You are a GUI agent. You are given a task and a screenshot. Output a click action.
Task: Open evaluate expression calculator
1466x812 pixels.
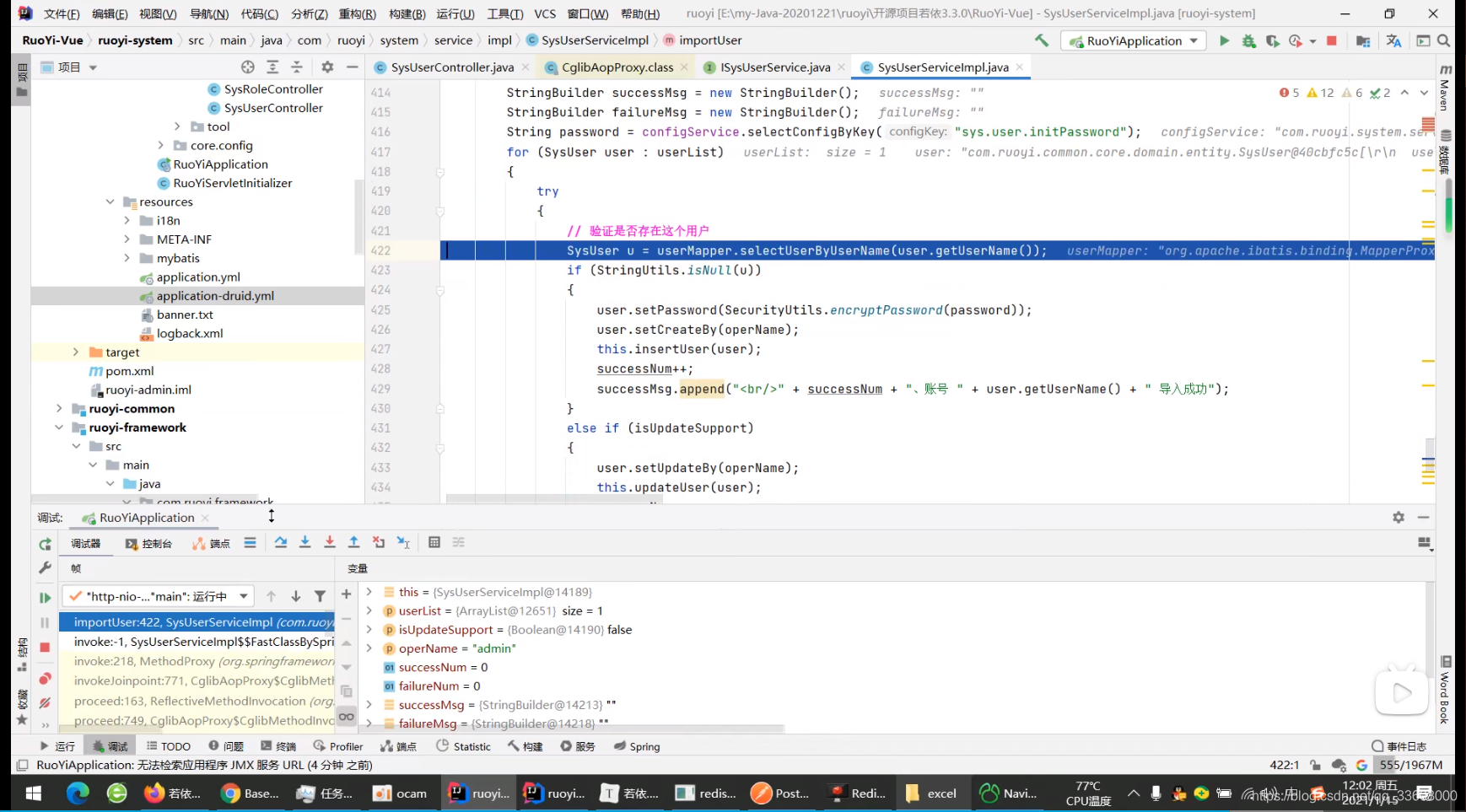[x=434, y=542]
